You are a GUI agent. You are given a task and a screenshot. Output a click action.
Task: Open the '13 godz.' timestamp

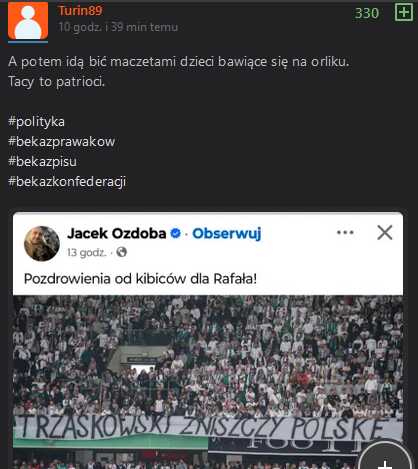click(x=86, y=253)
